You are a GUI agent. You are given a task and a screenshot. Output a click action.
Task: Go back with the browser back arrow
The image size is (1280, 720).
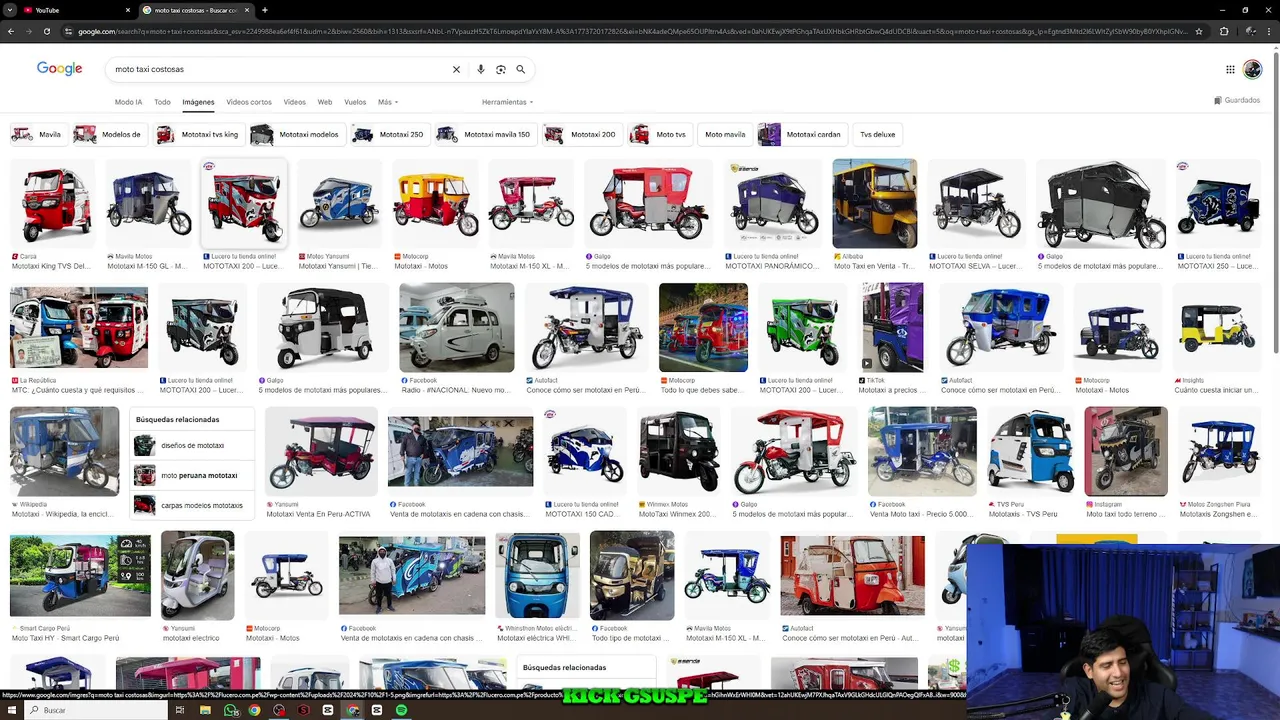(10, 31)
